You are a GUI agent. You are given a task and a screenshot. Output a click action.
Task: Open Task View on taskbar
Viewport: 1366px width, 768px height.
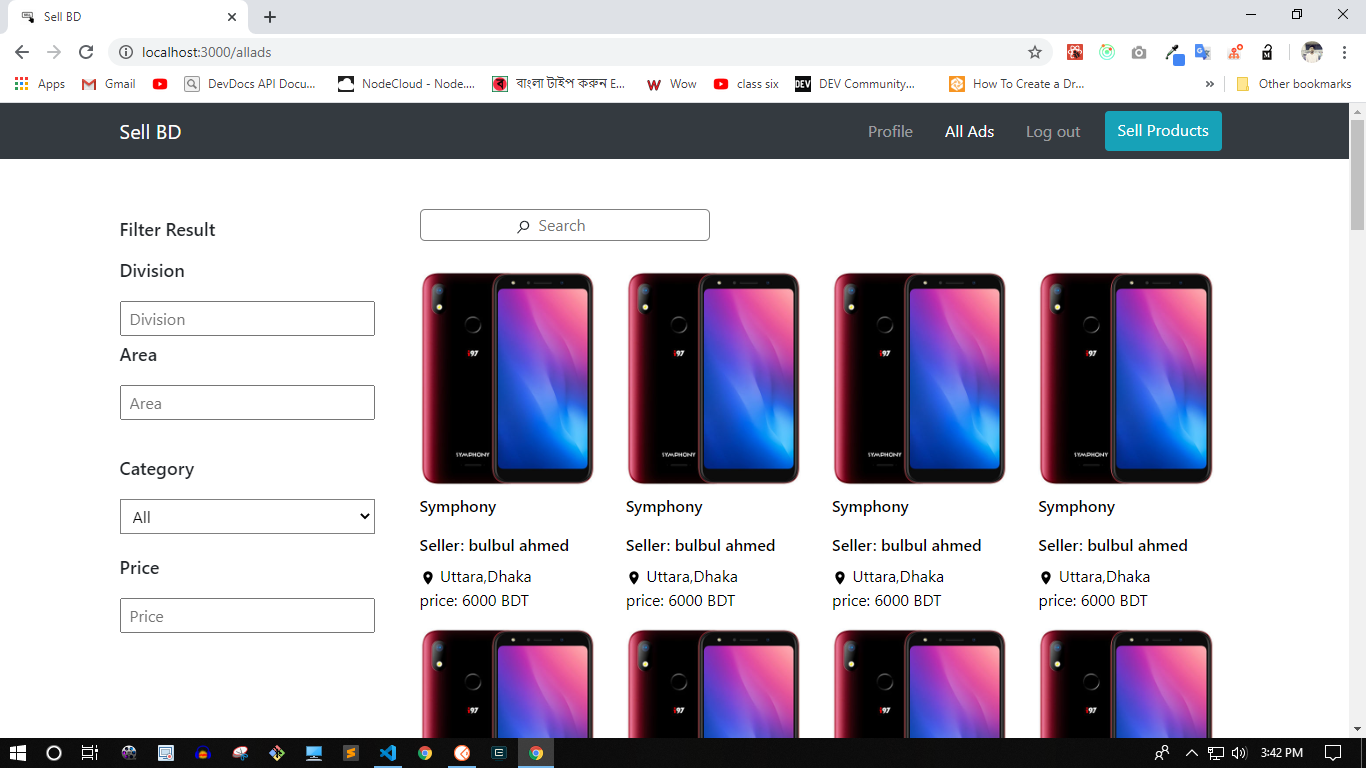pos(90,753)
